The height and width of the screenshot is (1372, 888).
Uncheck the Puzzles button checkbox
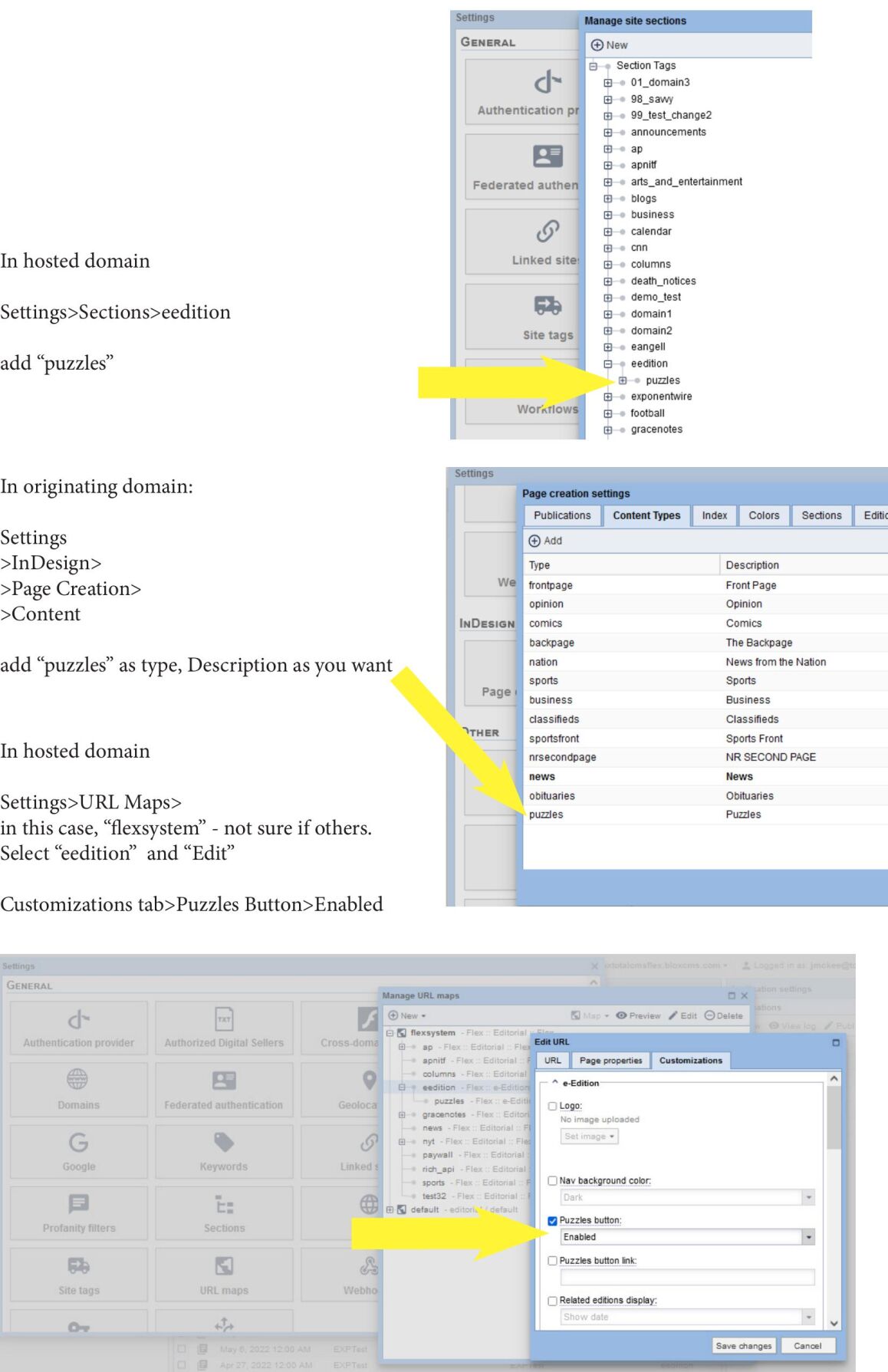pyautogui.click(x=552, y=1221)
